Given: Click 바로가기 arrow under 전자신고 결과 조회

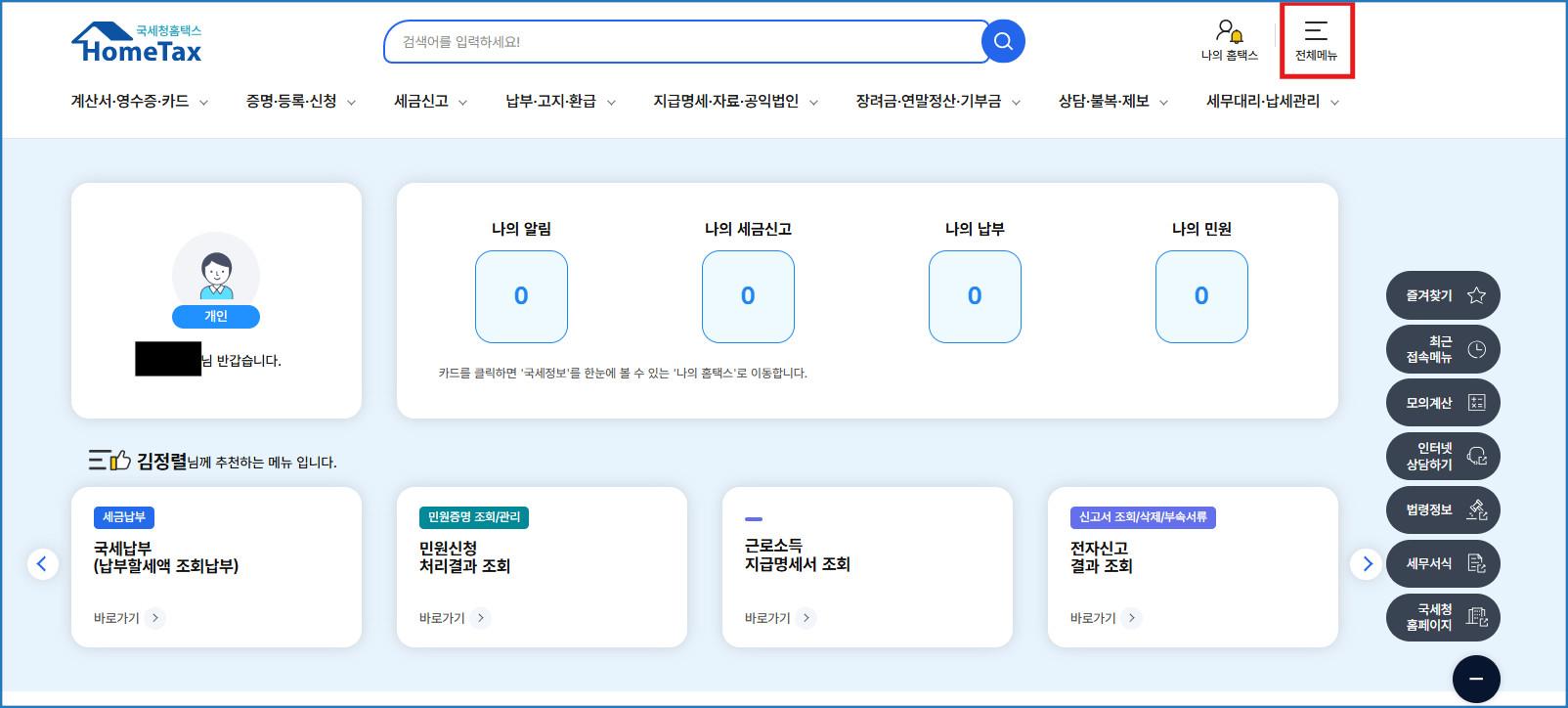Looking at the screenshot, I should pos(1131,618).
